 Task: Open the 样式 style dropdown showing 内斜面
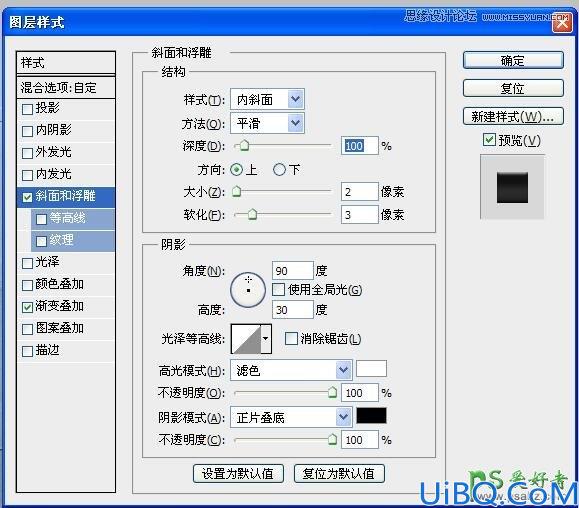click(267, 99)
